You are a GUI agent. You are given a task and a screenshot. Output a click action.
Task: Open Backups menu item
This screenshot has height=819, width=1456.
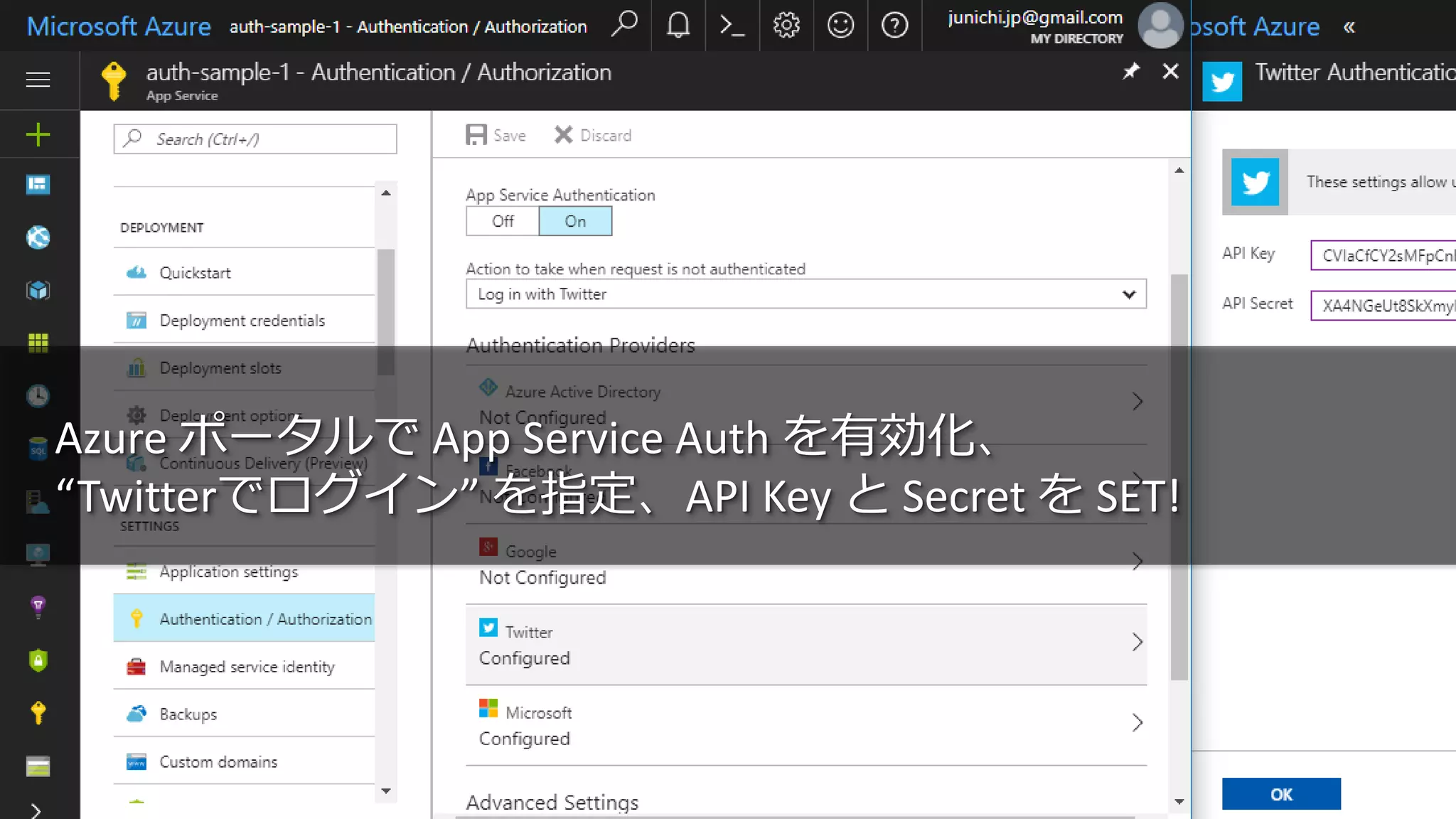click(x=244, y=714)
